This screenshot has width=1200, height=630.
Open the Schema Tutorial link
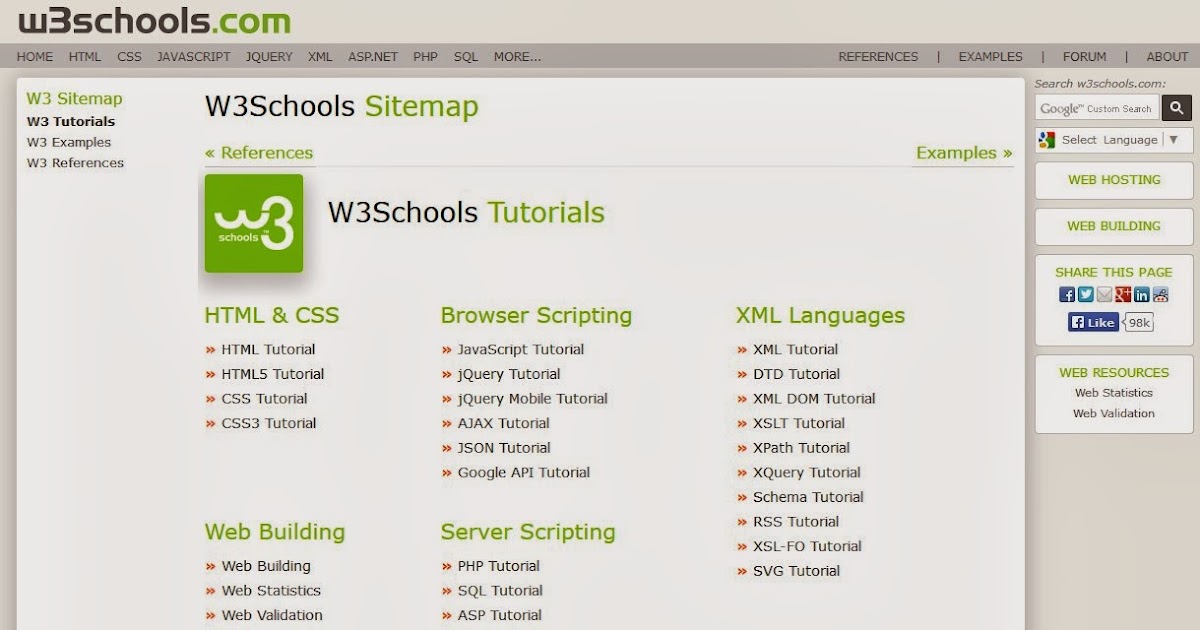click(x=808, y=497)
